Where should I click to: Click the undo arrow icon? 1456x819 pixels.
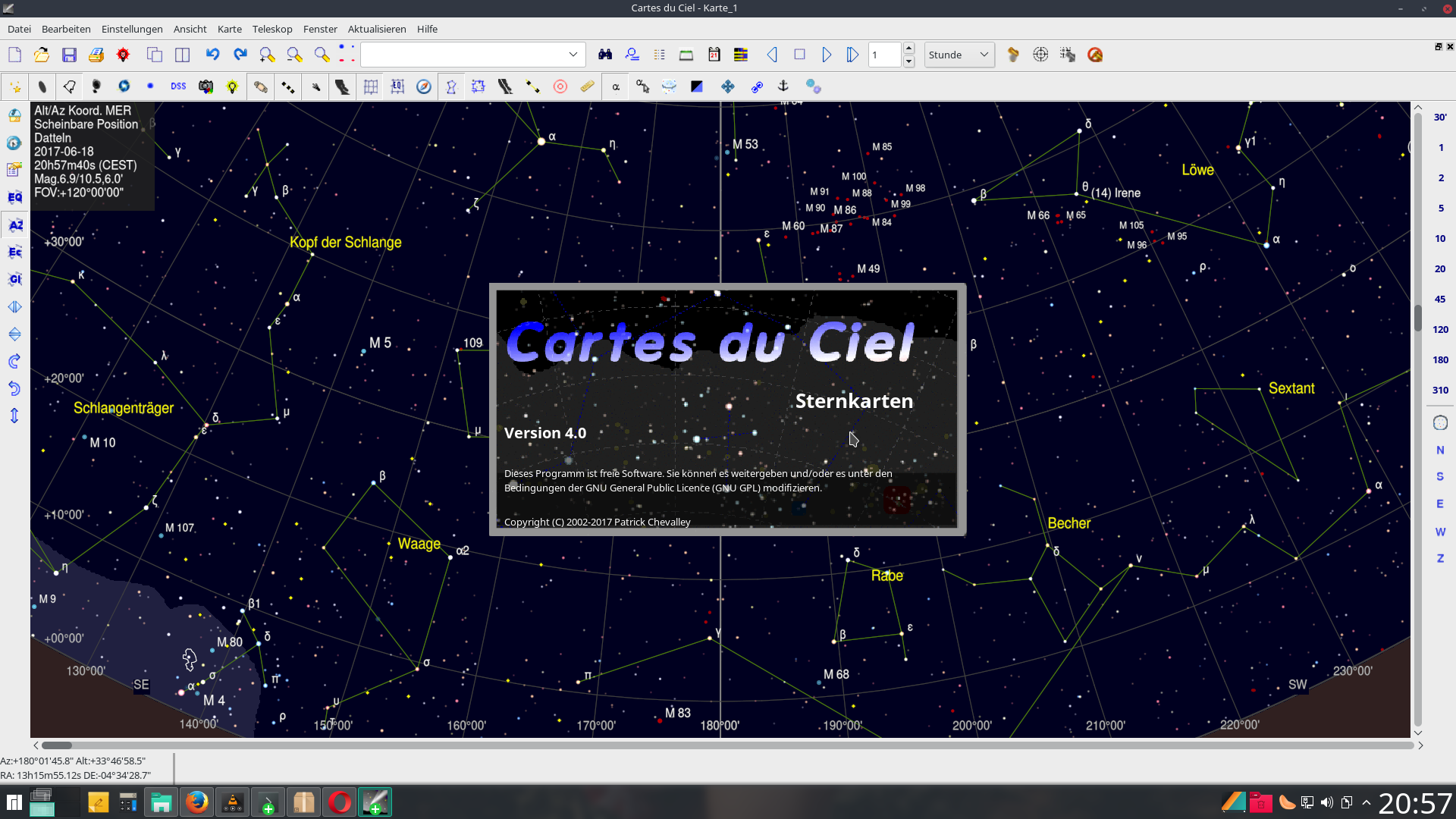click(x=212, y=55)
